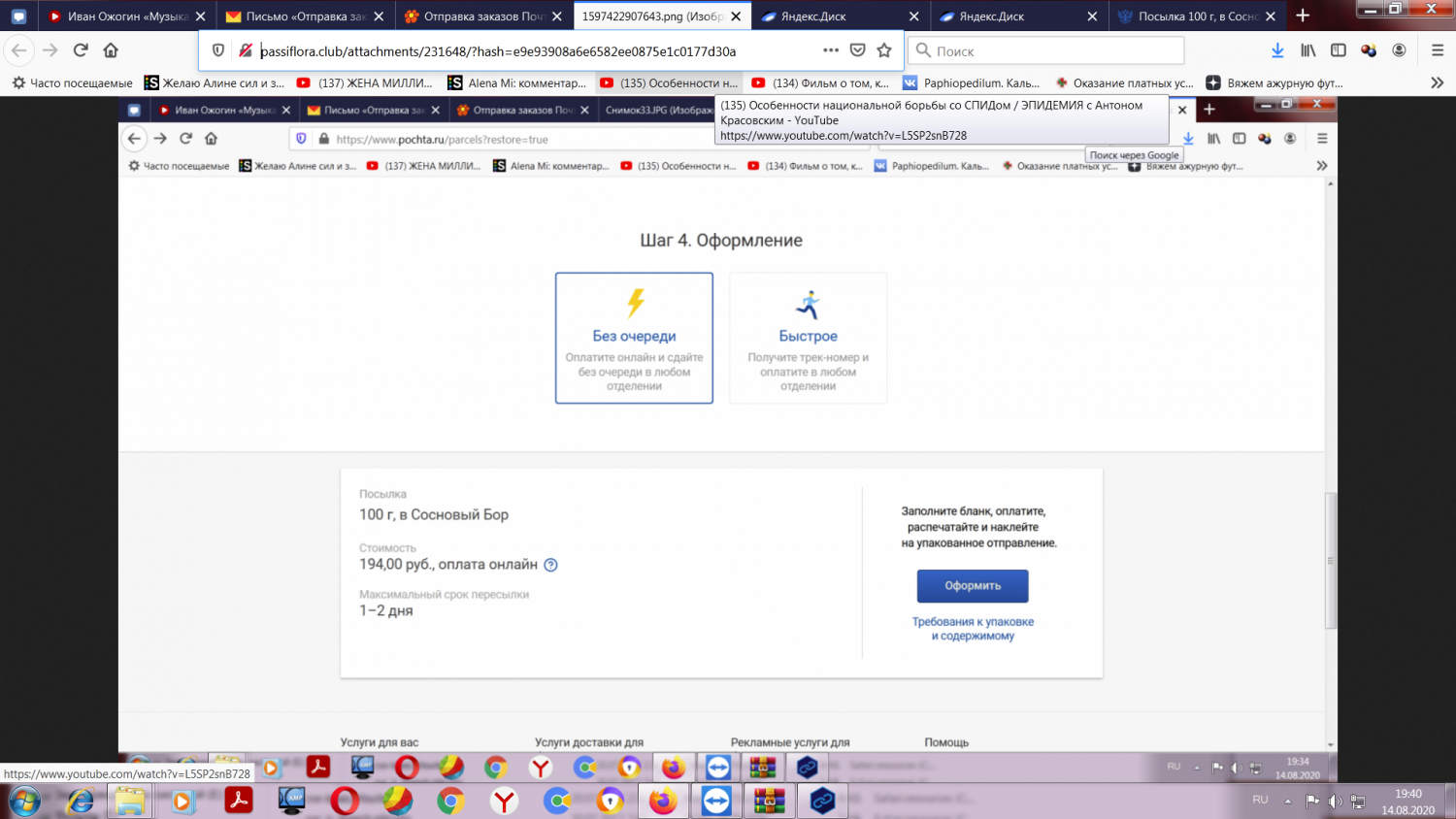Save page to Pocket
The width and height of the screenshot is (1456, 819).
[858, 50]
